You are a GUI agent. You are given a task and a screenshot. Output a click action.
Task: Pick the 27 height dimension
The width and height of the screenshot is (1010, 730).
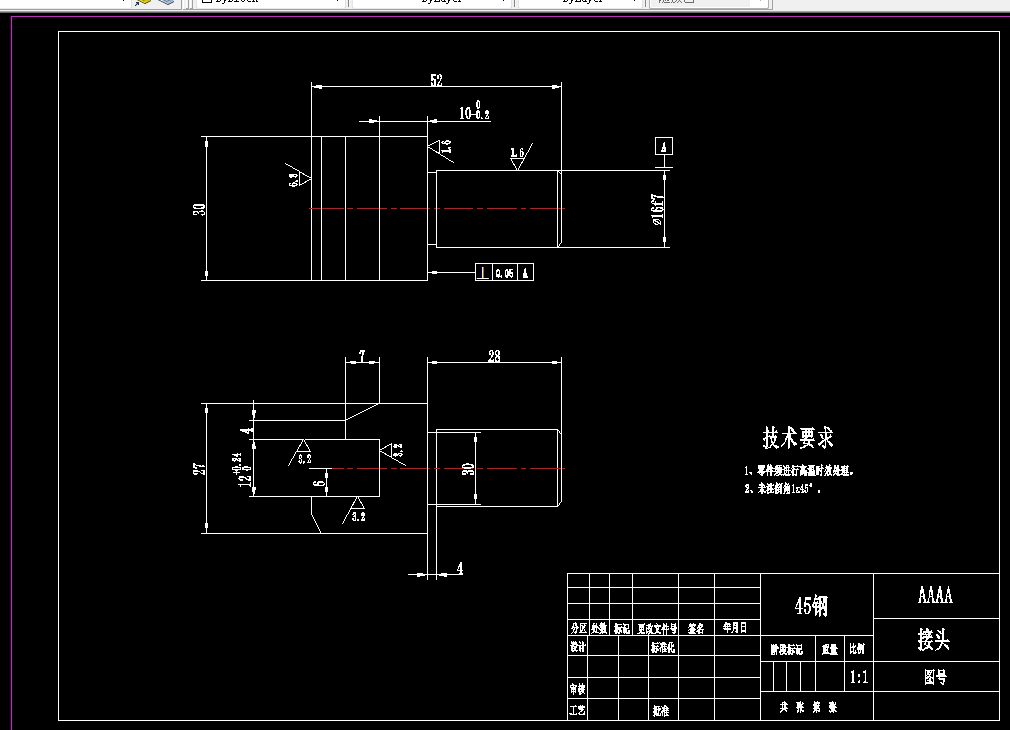click(199, 468)
